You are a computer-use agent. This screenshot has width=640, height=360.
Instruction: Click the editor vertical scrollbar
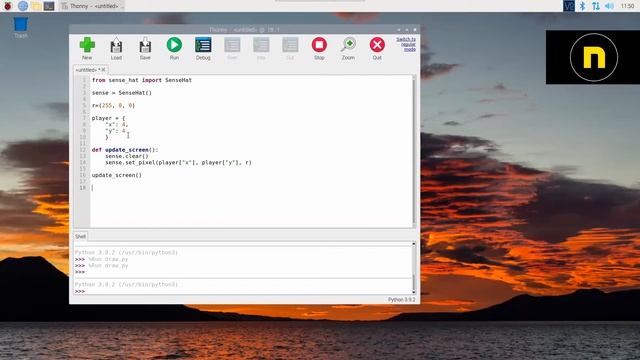414,151
